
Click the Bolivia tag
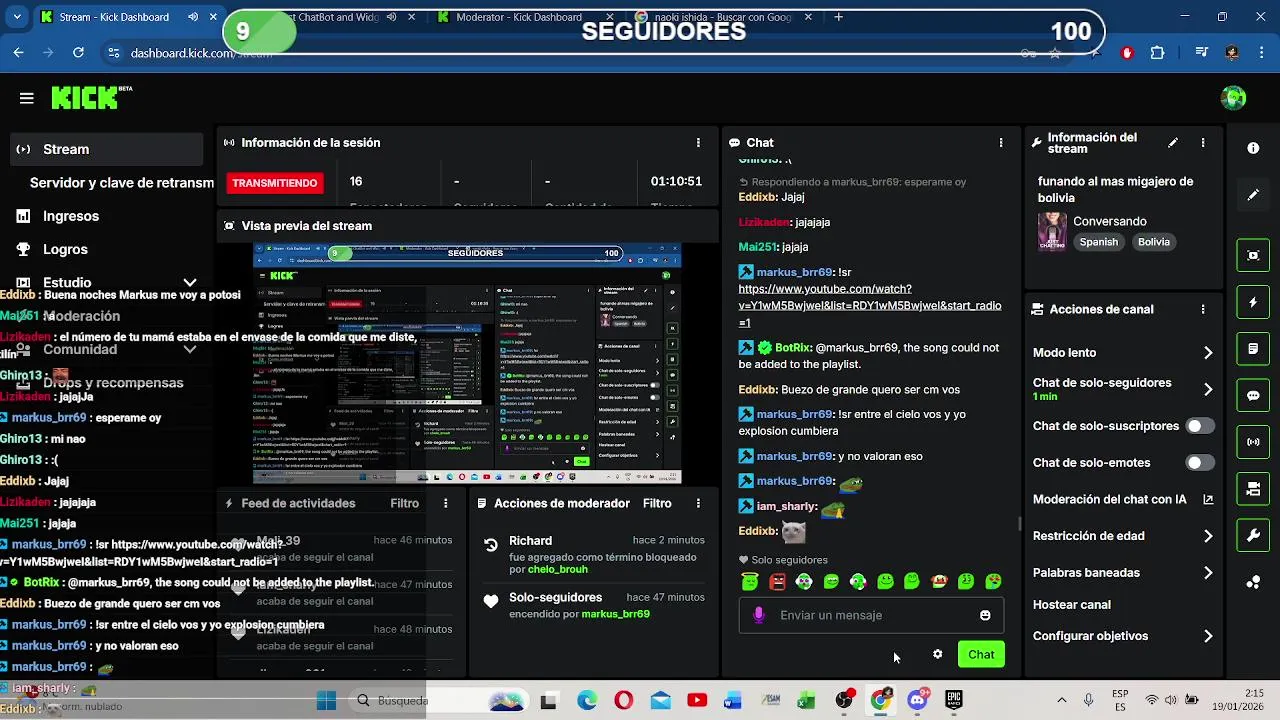(x=1153, y=242)
